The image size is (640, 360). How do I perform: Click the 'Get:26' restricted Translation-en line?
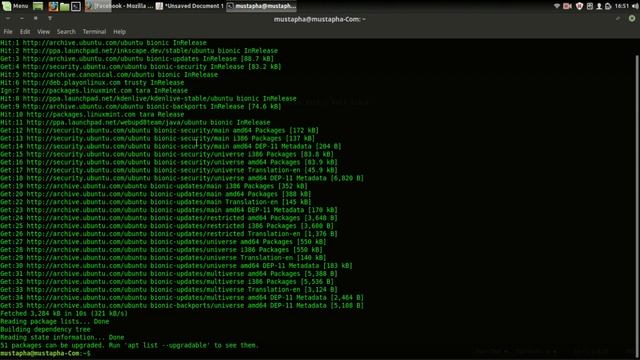pyautogui.click(x=169, y=233)
